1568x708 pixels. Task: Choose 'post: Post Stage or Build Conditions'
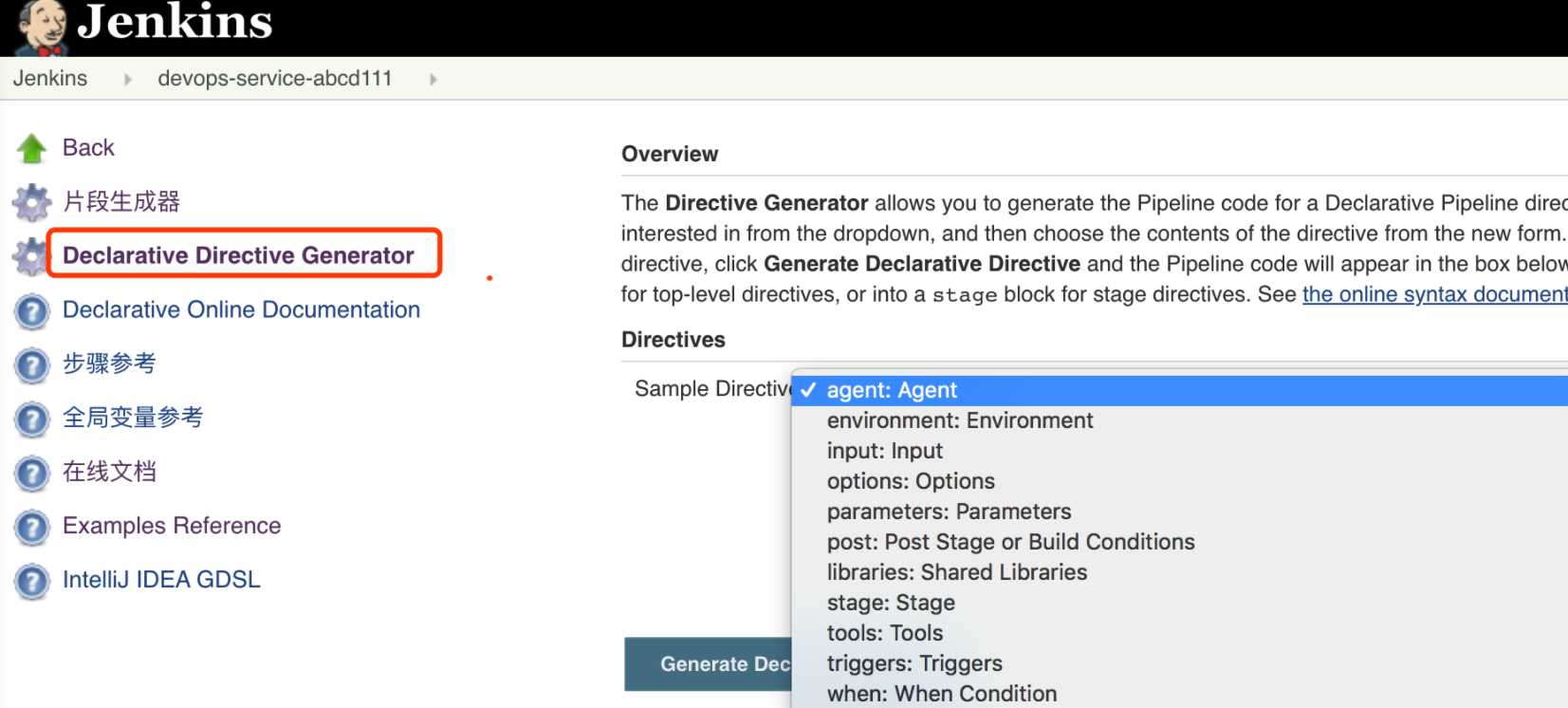[1180, 542]
